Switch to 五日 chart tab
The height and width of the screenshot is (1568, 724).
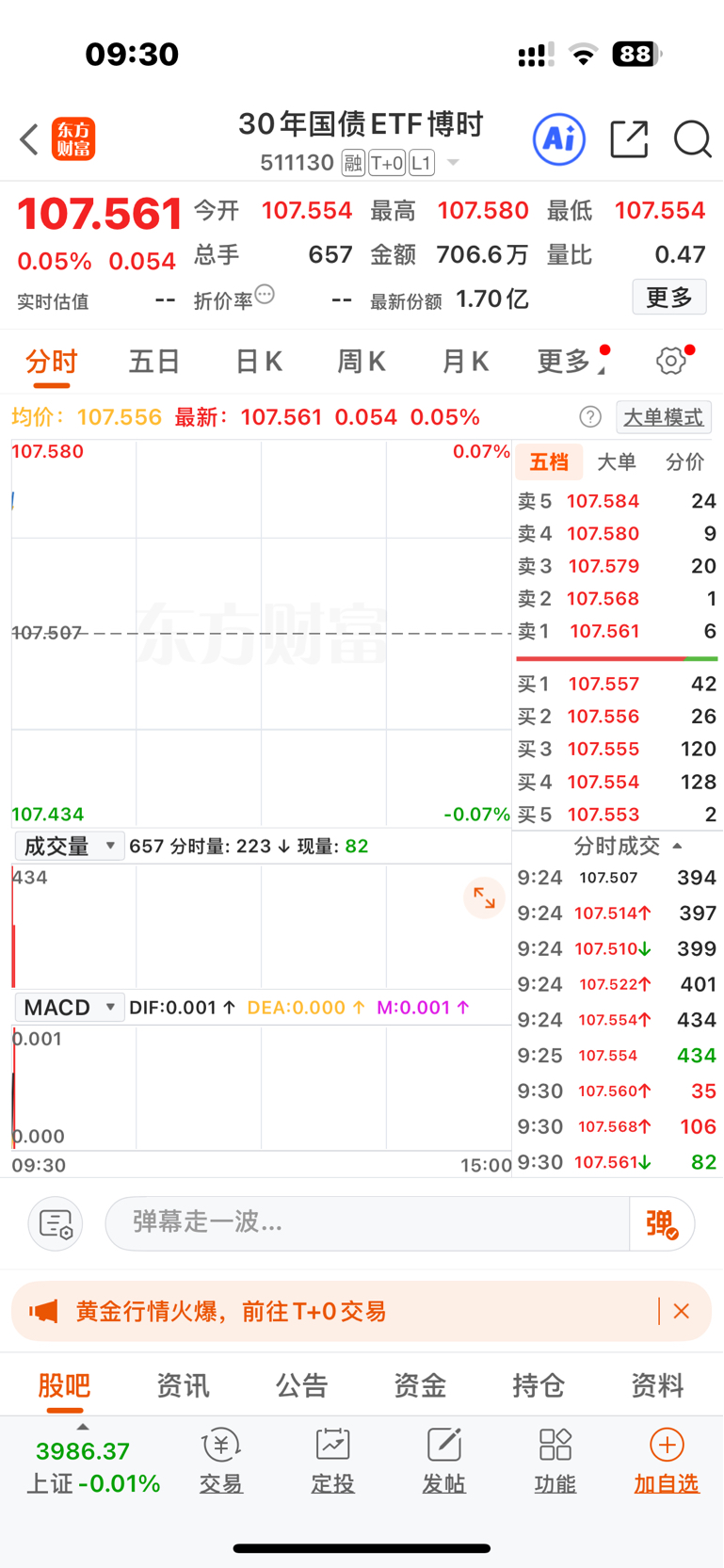[154, 362]
